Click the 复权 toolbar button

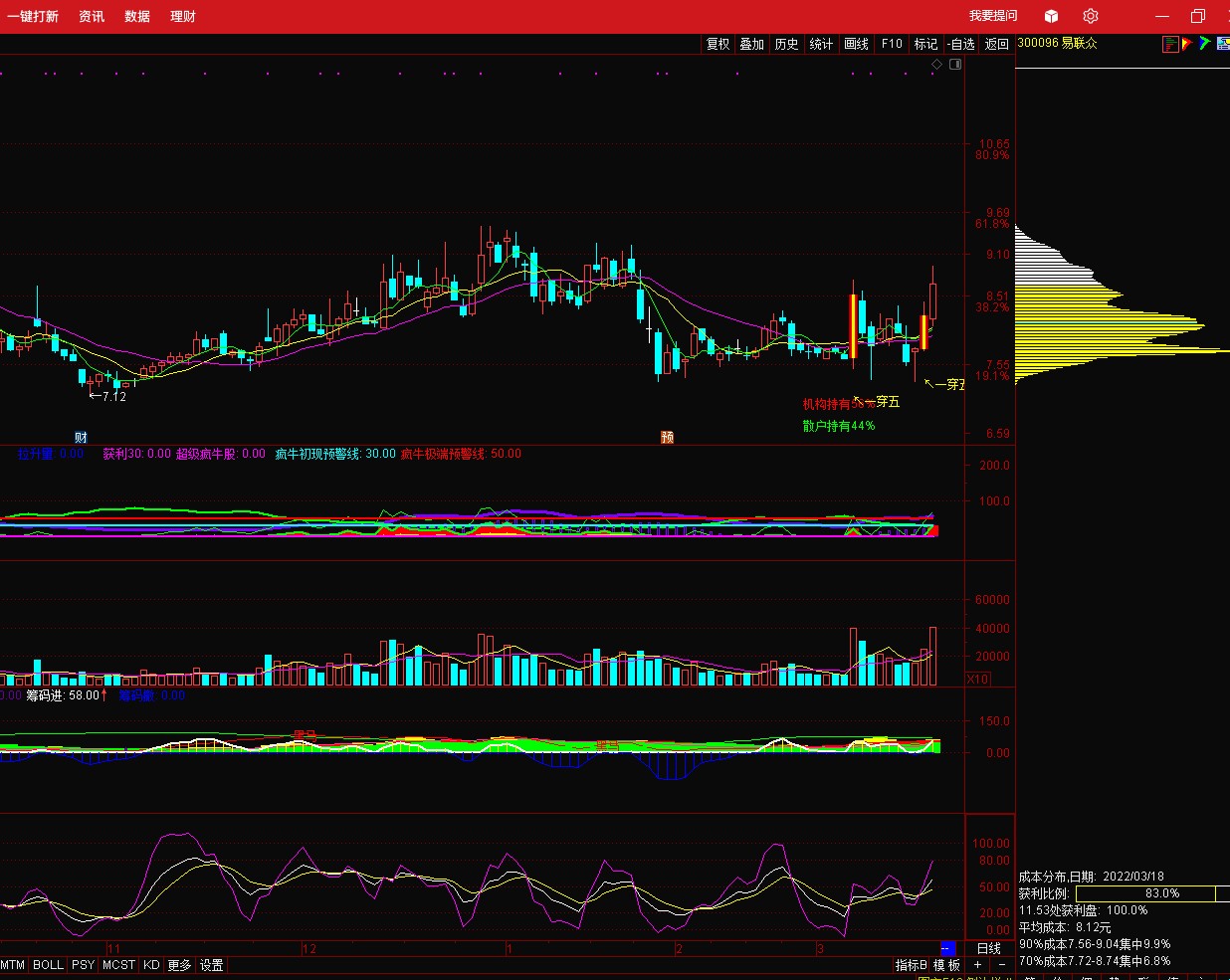(717, 44)
